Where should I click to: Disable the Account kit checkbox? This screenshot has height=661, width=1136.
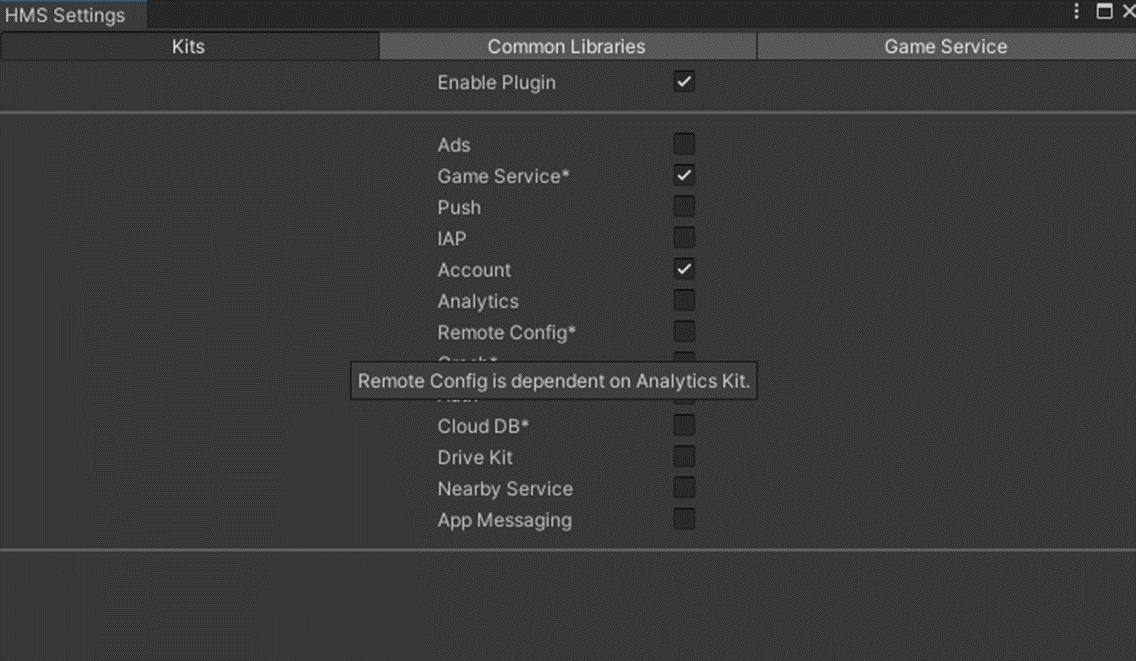tap(684, 269)
